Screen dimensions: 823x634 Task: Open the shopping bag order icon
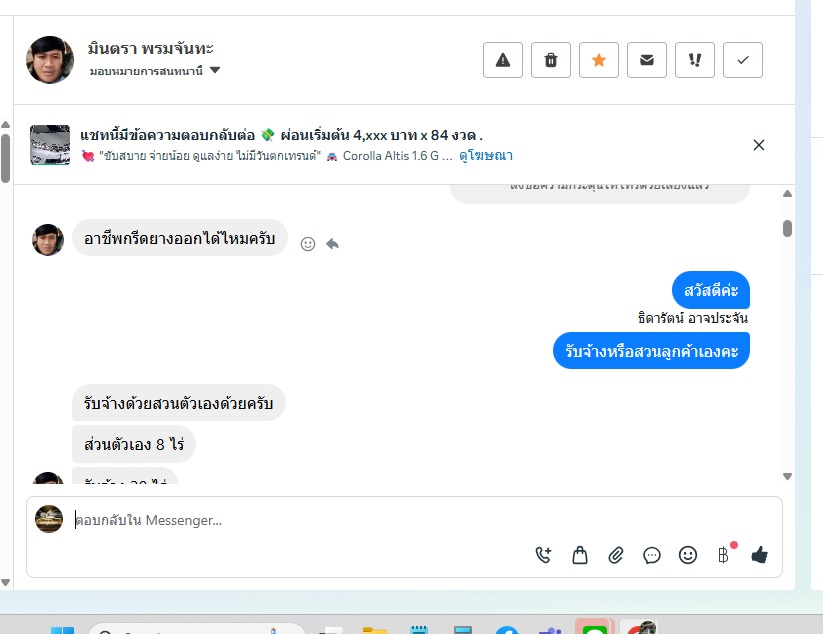click(x=579, y=555)
